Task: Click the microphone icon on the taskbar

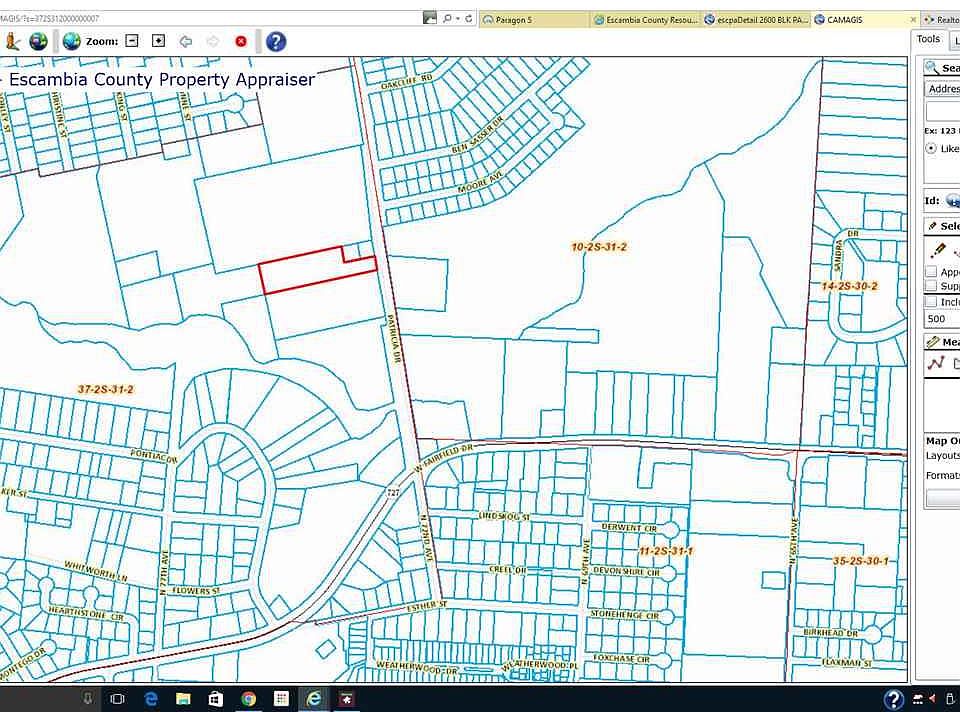Action: click(88, 699)
